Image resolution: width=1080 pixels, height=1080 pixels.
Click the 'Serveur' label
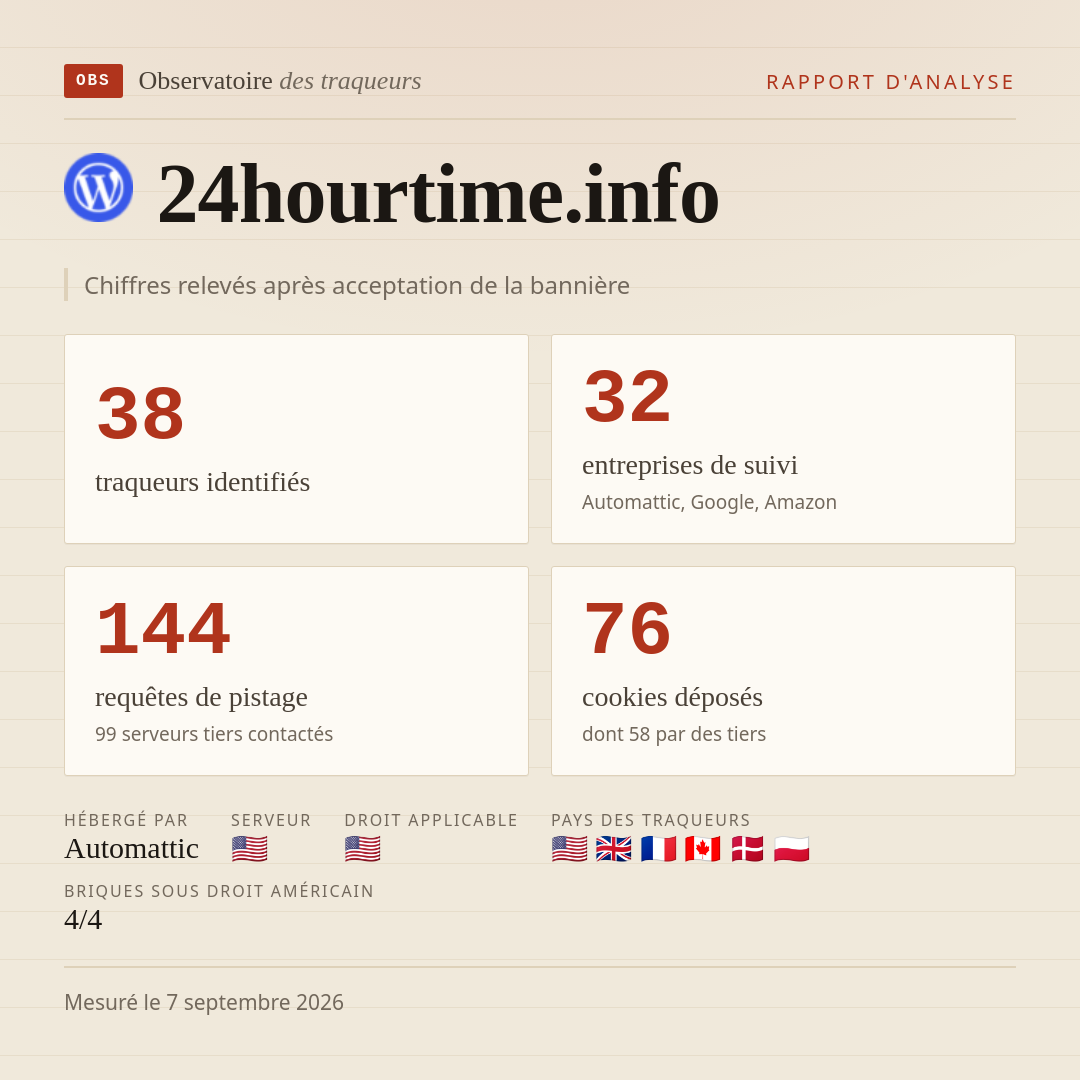point(271,820)
